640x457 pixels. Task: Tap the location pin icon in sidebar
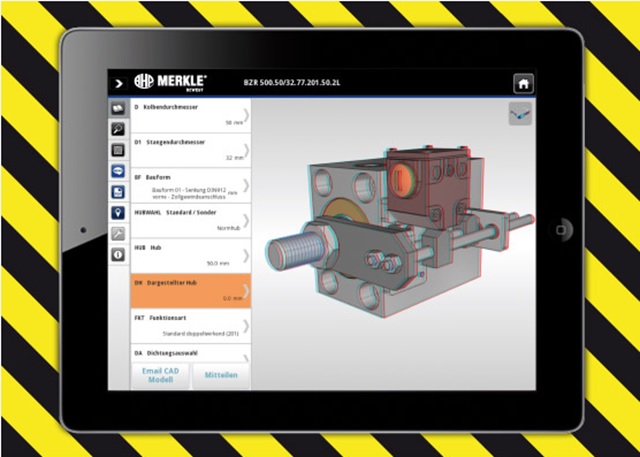pos(118,213)
